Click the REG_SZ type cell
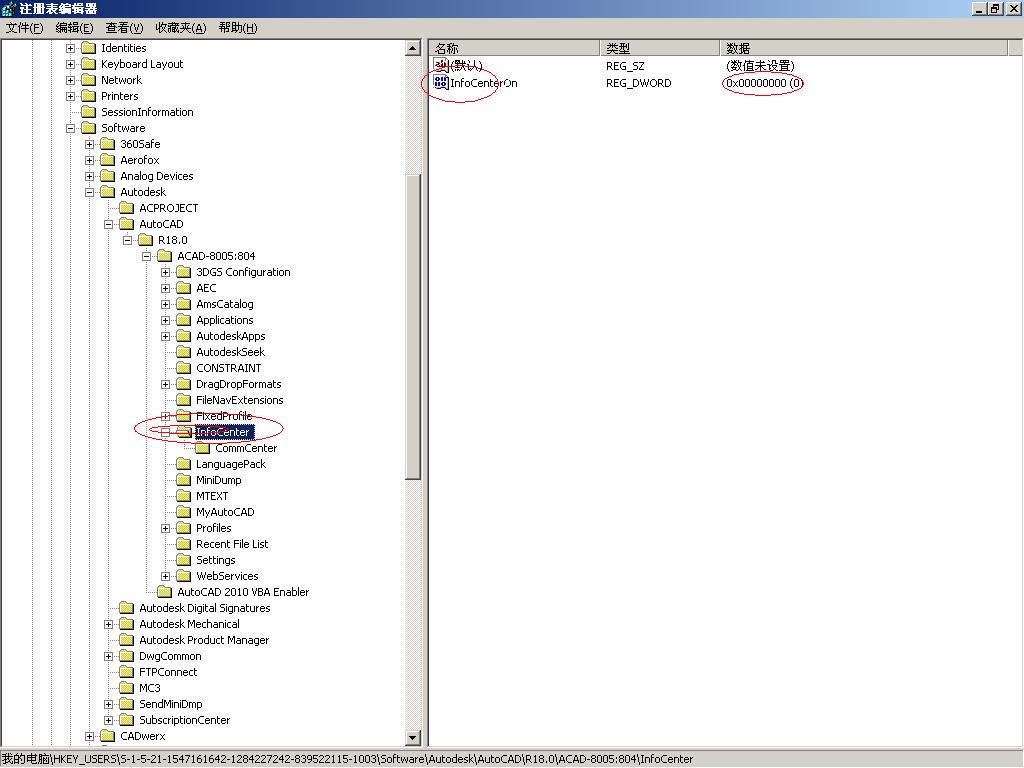Image resolution: width=1024 pixels, height=768 pixels. [625, 65]
